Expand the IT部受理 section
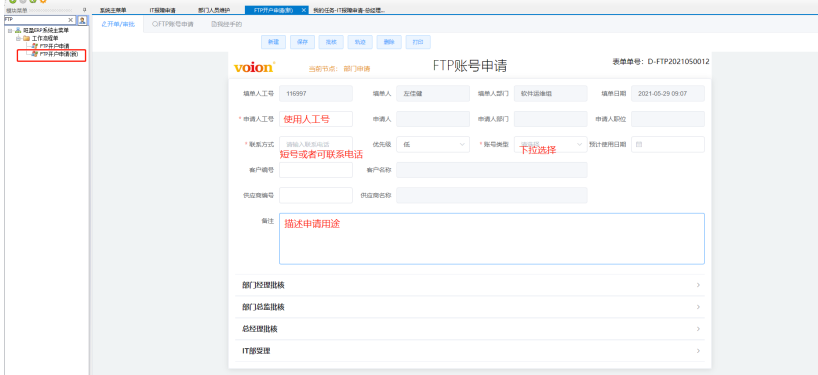The width and height of the screenshot is (818, 375). pos(470,351)
